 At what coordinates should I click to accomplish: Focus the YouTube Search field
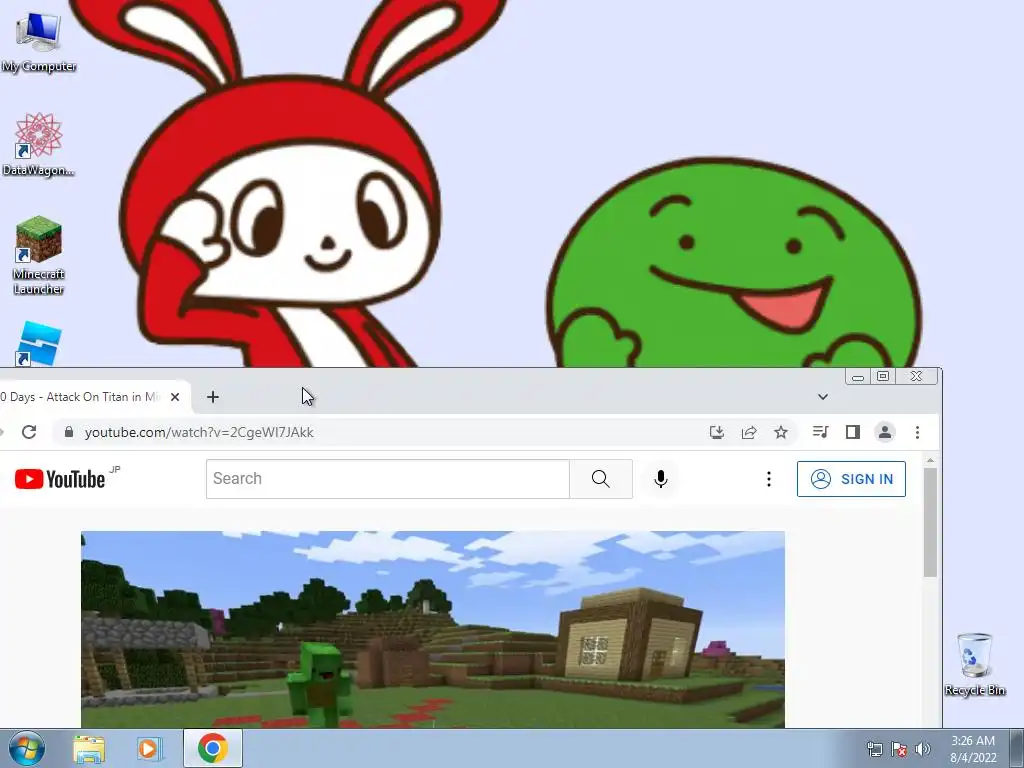[388, 479]
